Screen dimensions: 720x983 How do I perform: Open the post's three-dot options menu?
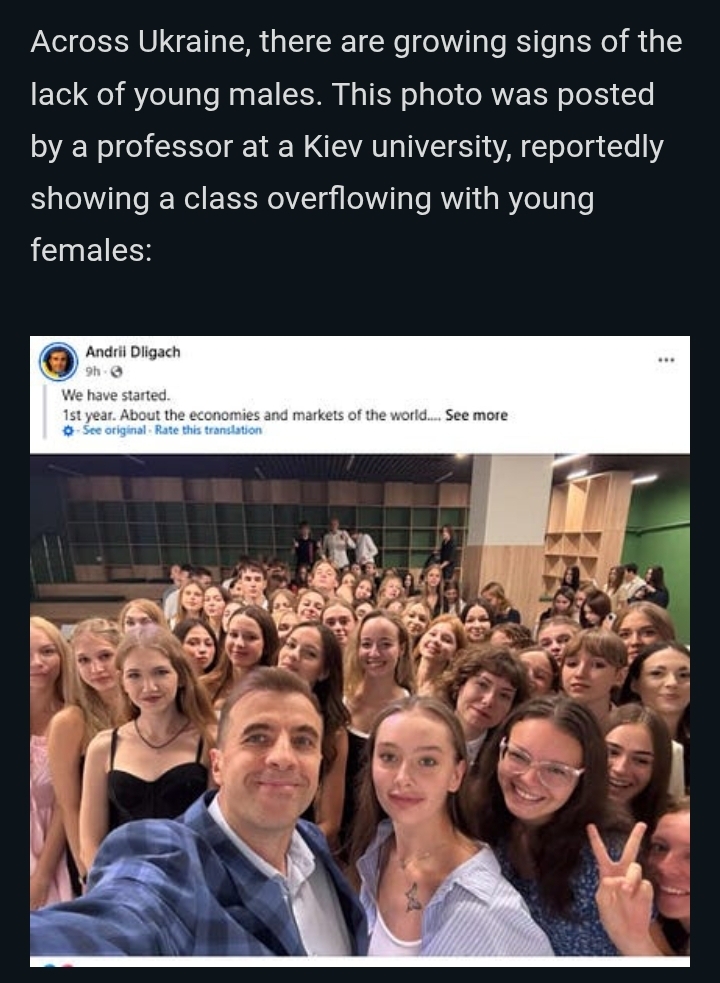click(666, 359)
